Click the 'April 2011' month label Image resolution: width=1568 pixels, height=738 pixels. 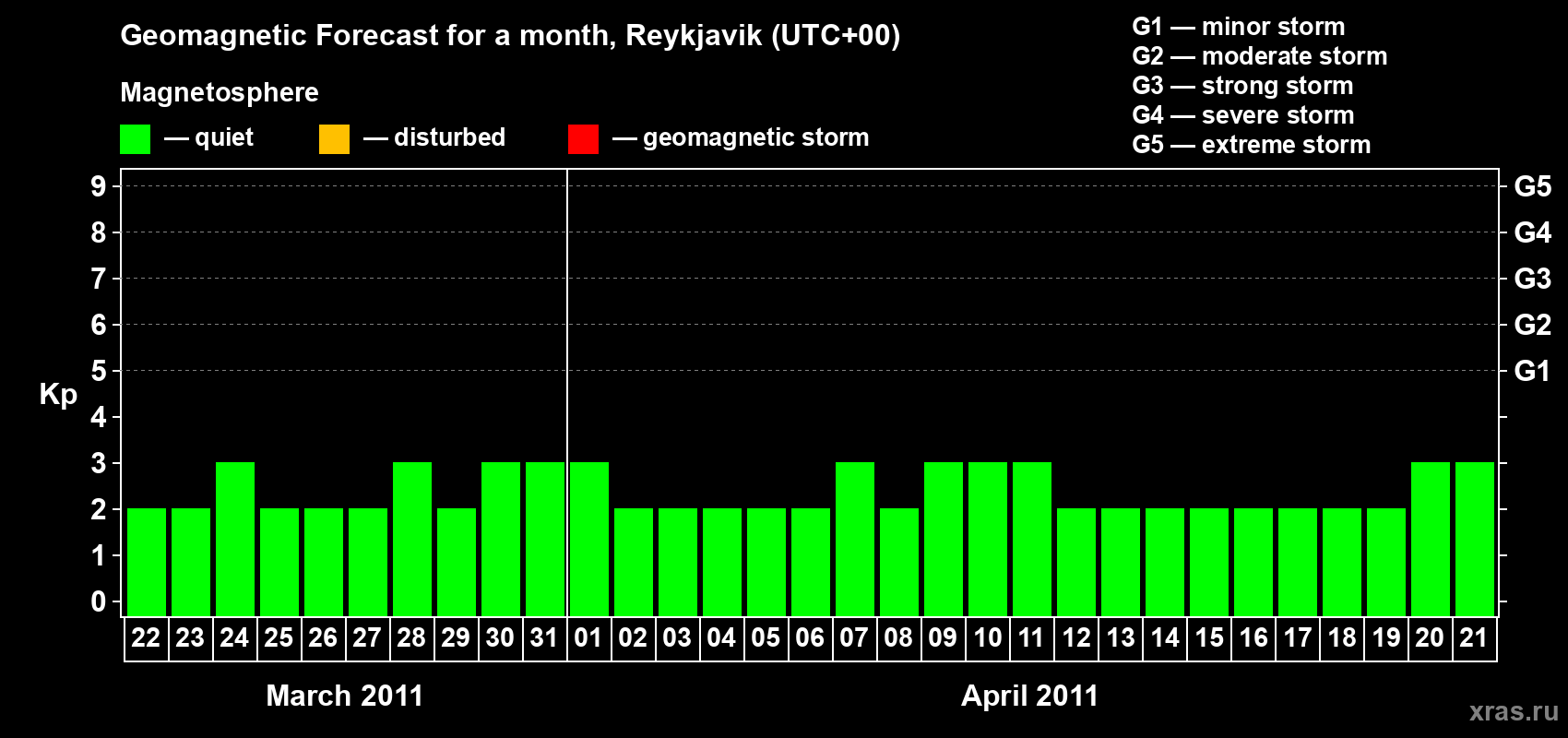tap(1030, 696)
